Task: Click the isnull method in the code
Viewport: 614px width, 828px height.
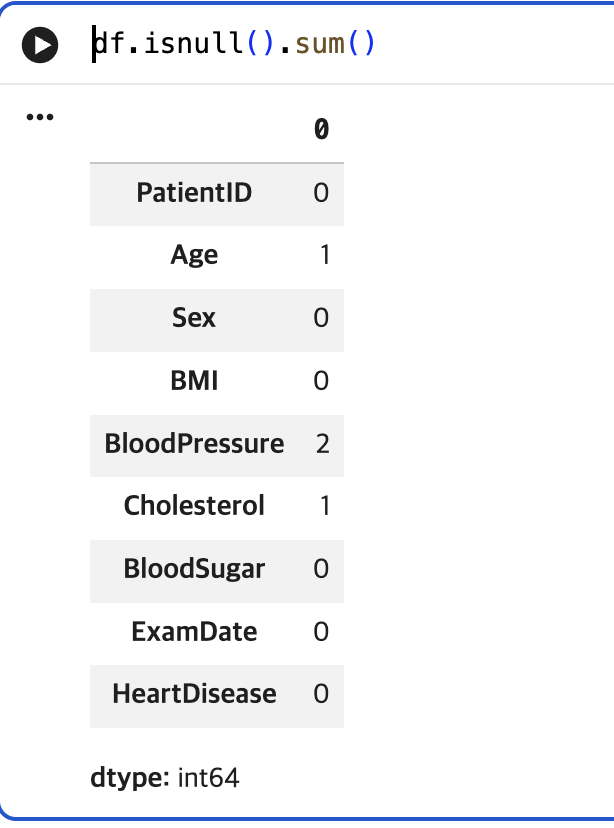Action: [x=194, y=43]
